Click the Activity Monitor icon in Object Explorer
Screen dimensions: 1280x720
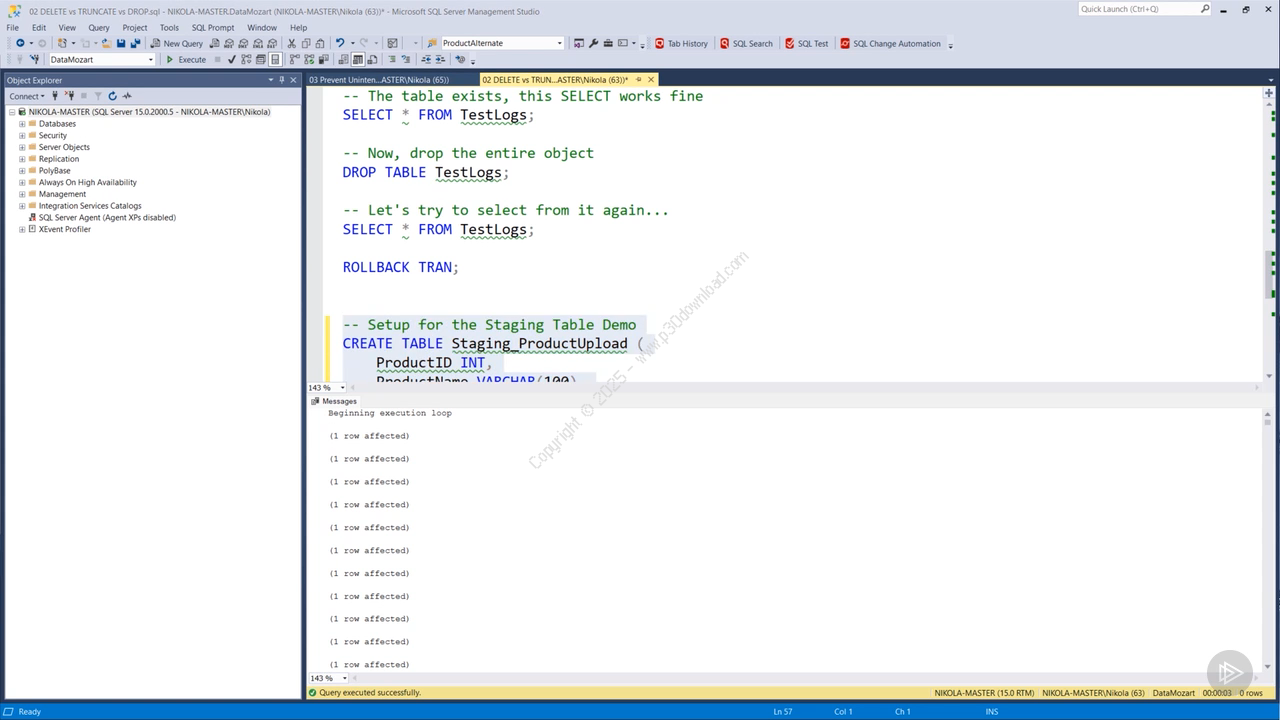127,96
